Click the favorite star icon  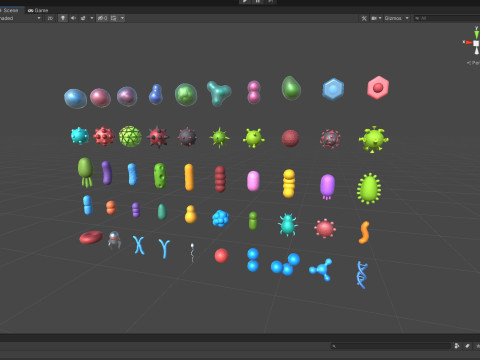pos(478,346)
